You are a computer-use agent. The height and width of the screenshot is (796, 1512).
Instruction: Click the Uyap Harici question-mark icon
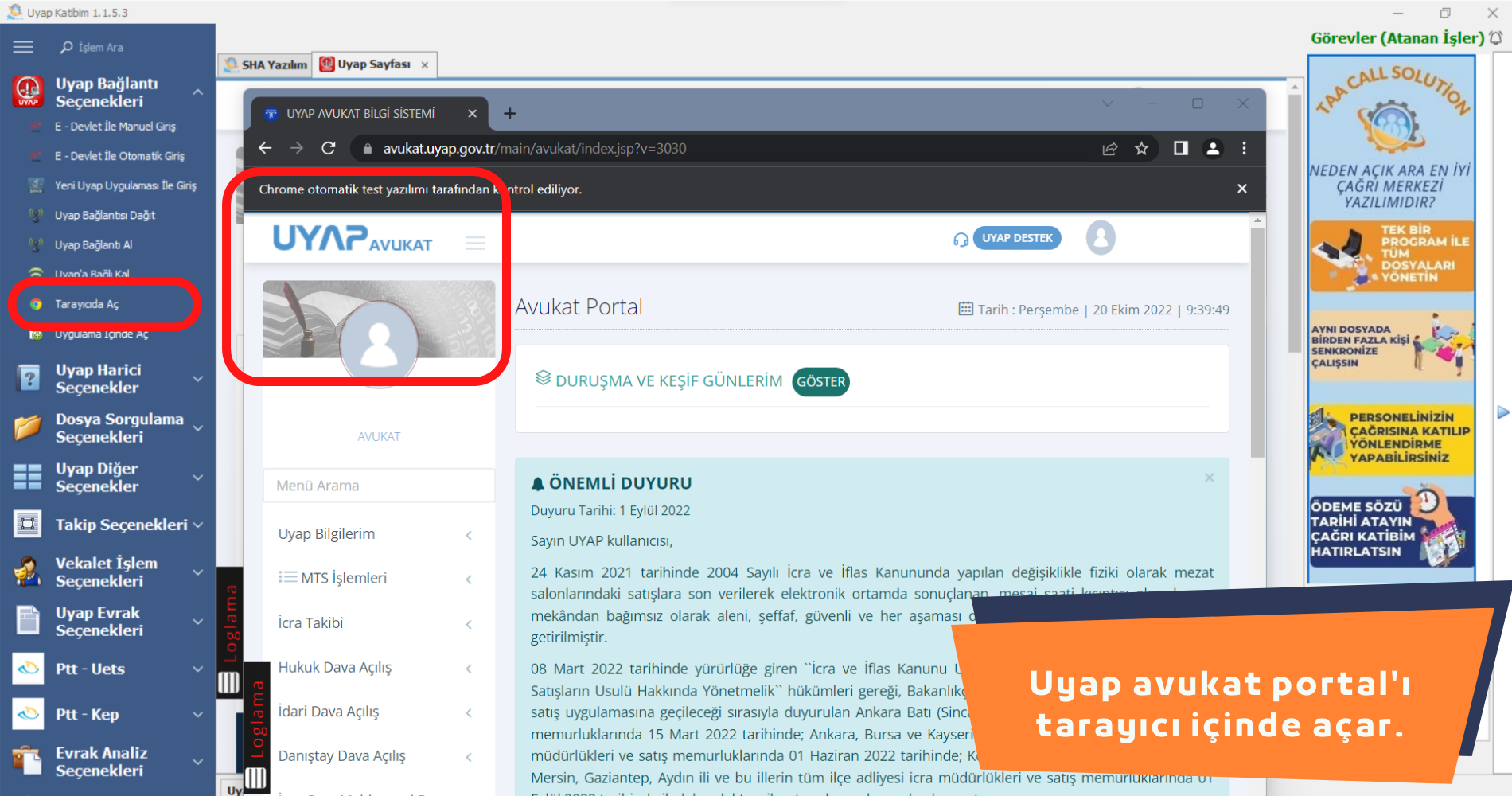[28, 379]
